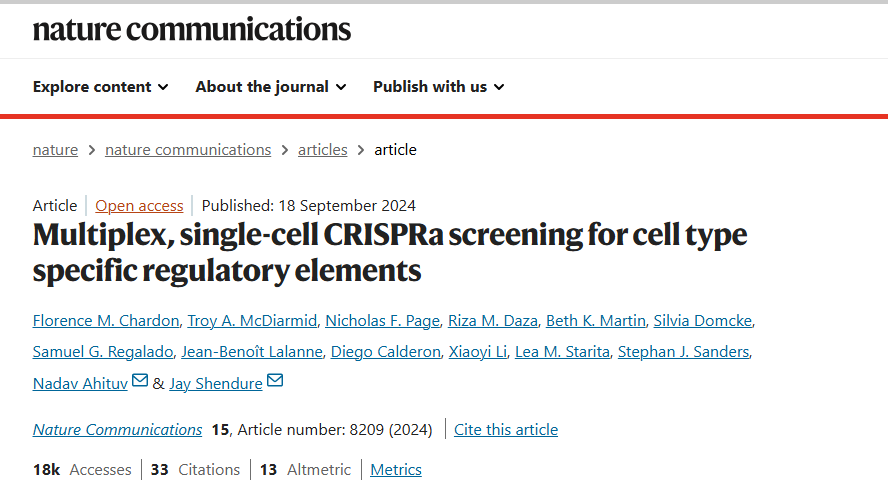
Task: Navigate to articles breadcrumb
Action: click(323, 150)
